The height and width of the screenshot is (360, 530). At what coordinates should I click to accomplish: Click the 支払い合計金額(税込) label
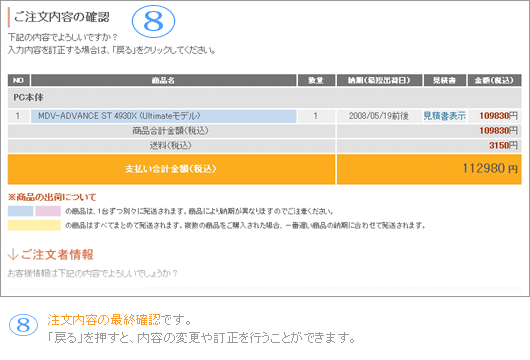[171, 169]
